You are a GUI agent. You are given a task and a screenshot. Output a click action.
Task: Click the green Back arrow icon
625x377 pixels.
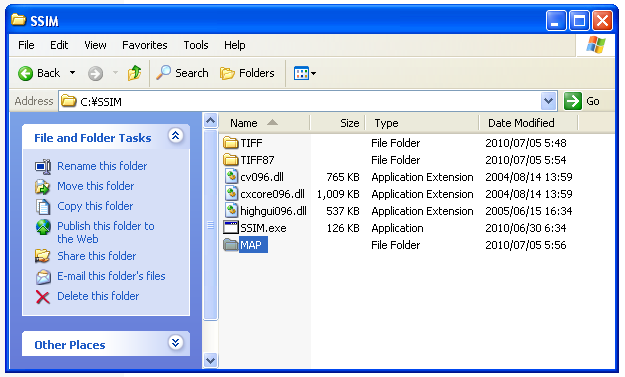26,73
